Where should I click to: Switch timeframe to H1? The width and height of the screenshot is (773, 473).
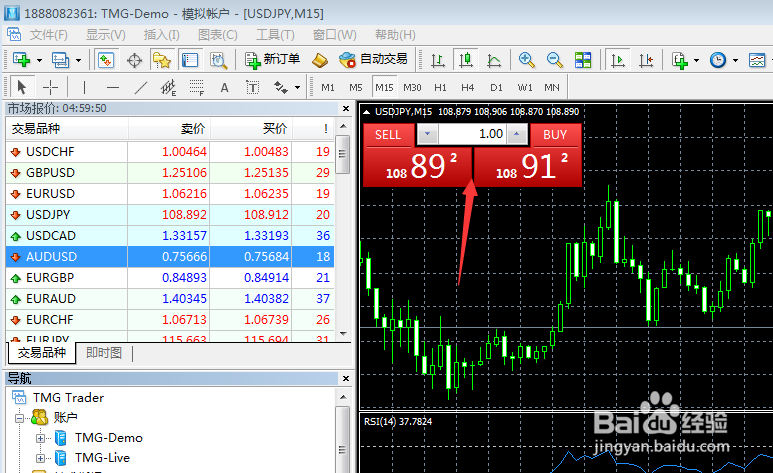(x=440, y=88)
